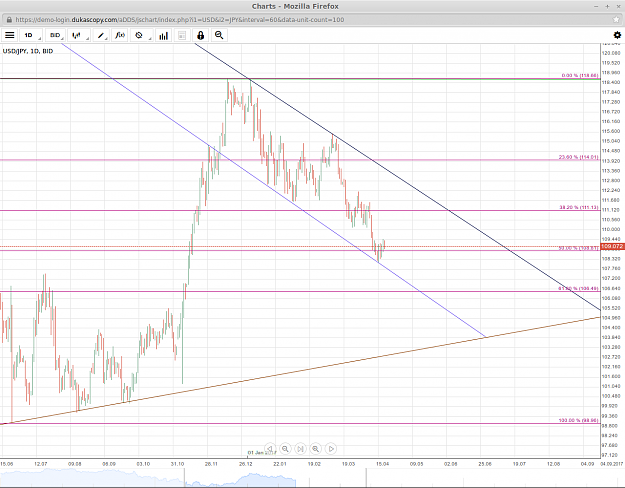Click the browser address bar URL

179,20
